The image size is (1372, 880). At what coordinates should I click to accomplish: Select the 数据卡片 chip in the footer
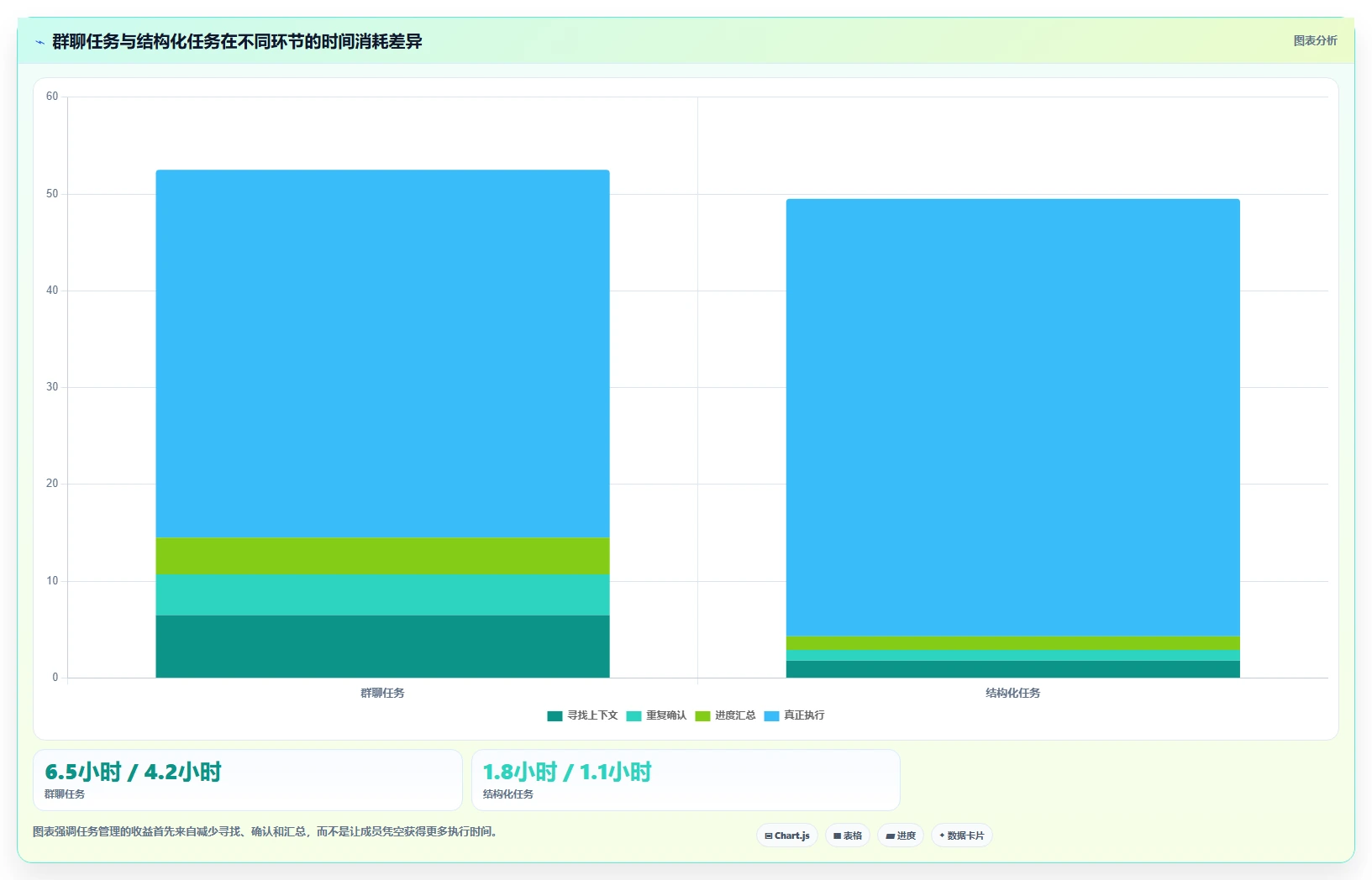(x=962, y=835)
